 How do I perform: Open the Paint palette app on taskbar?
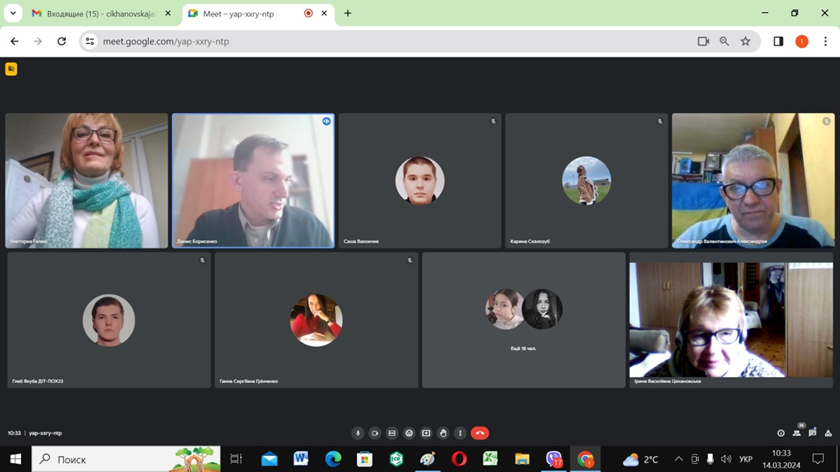(x=428, y=459)
